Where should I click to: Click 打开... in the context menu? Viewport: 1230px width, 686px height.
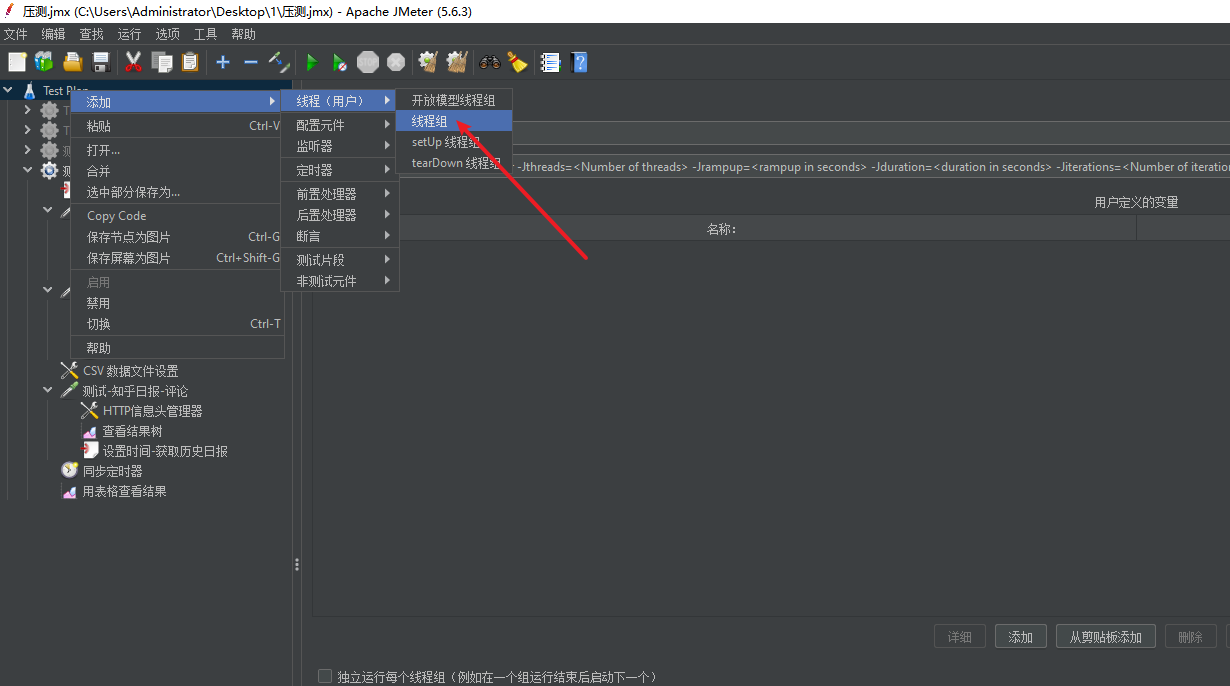(x=177, y=150)
